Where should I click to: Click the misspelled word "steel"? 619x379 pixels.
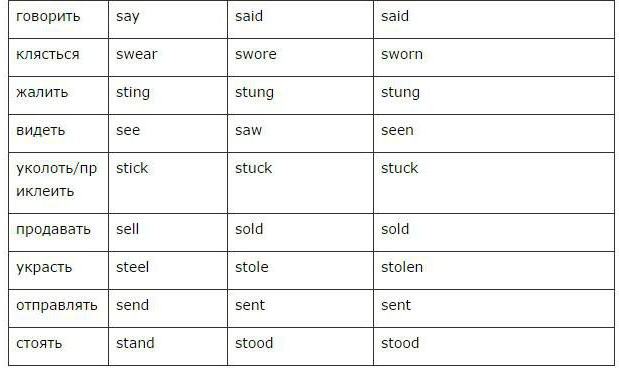[132, 267]
